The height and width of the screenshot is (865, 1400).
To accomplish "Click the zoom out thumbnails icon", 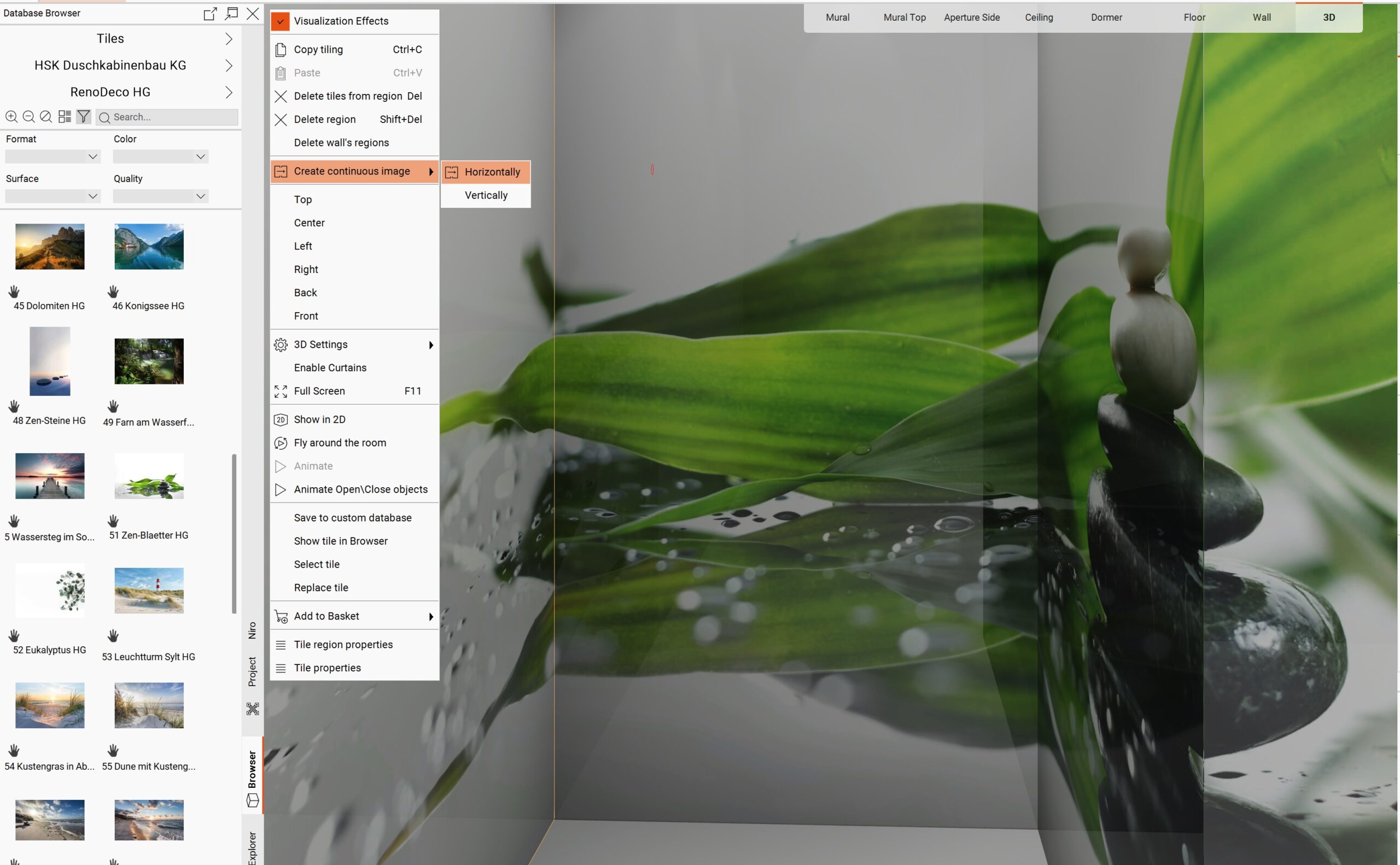I will click(28, 116).
